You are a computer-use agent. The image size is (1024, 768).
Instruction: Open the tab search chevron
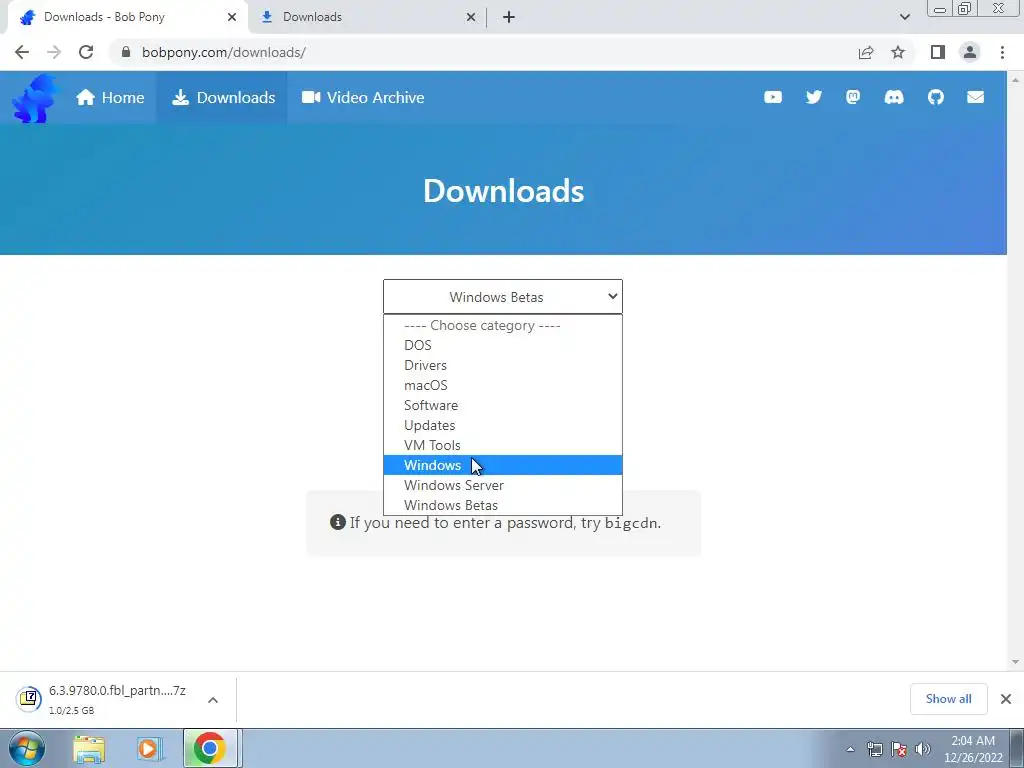(x=904, y=17)
